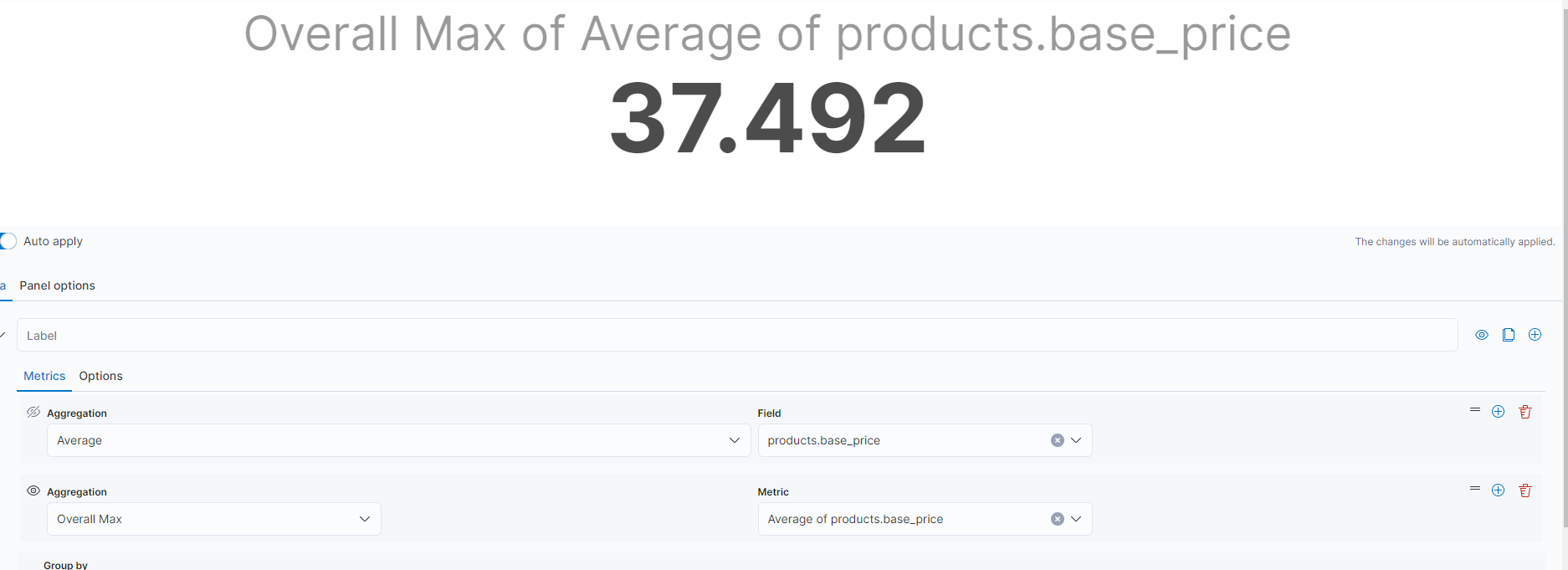
Task: Add metric after the Average aggregation row
Action: click(1499, 412)
